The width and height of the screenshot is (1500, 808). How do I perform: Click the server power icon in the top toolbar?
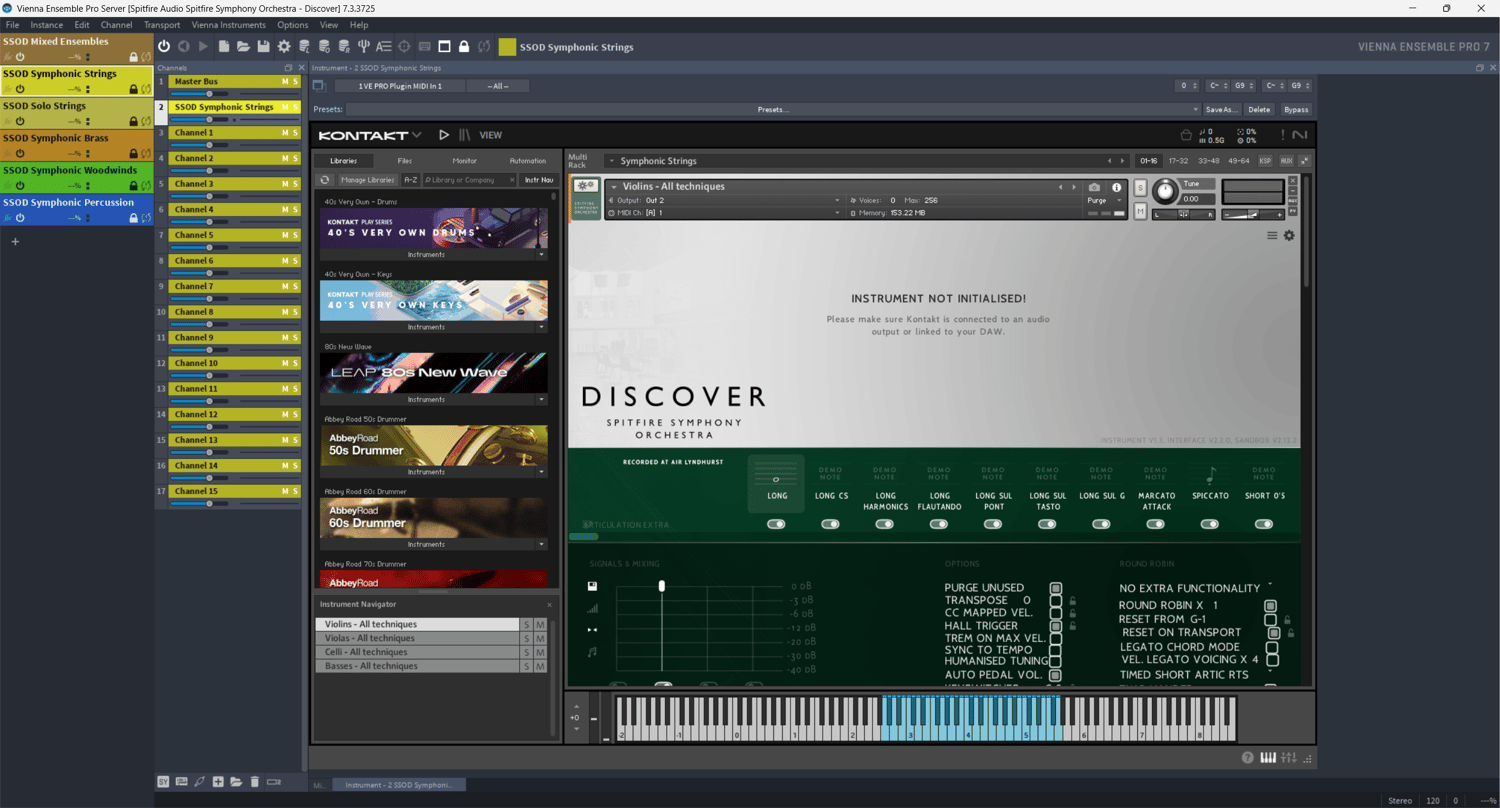tap(164, 46)
